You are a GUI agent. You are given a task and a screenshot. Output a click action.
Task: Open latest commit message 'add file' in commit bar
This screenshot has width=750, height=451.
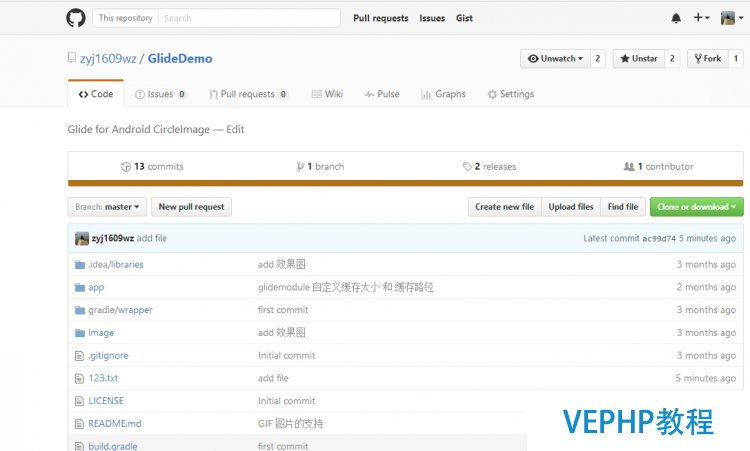[152, 238]
